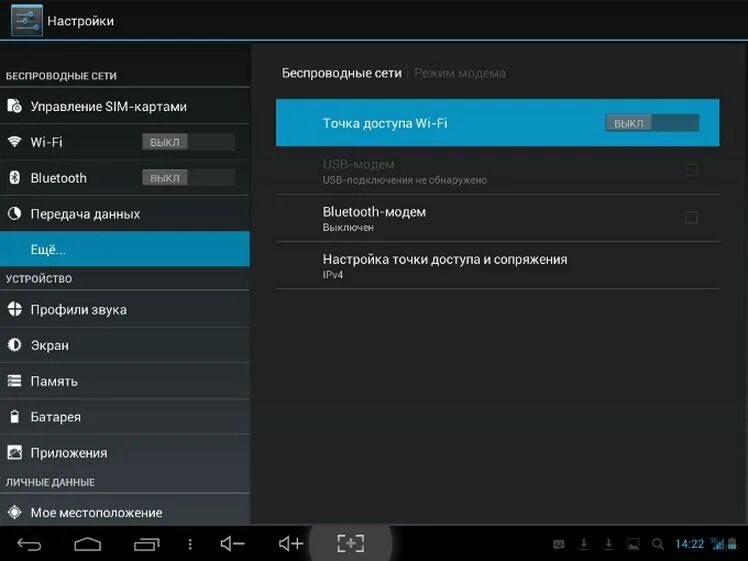Select Режим модема breadcrumb
This screenshot has width=748, height=561.
click(x=460, y=73)
